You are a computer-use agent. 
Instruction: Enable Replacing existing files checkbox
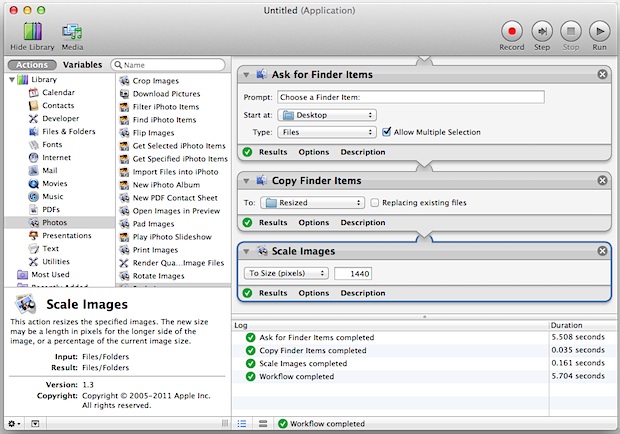(x=374, y=203)
